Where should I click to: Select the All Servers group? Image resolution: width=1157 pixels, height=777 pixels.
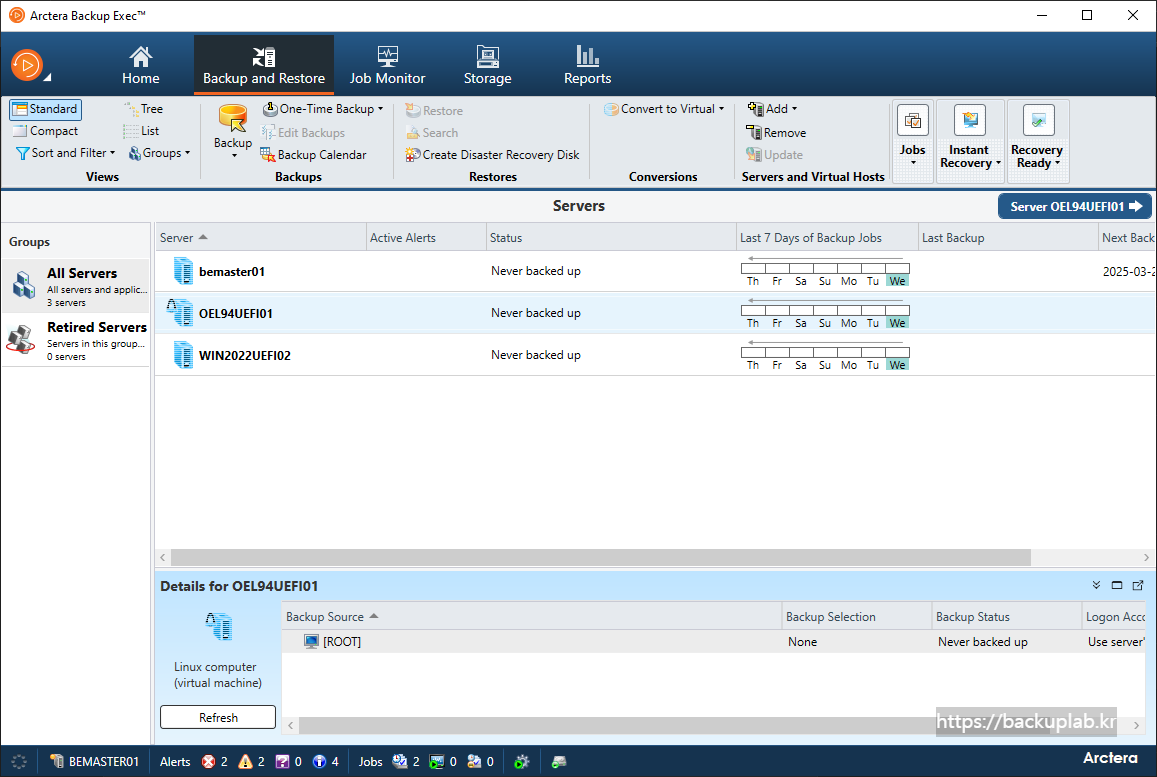(77, 286)
